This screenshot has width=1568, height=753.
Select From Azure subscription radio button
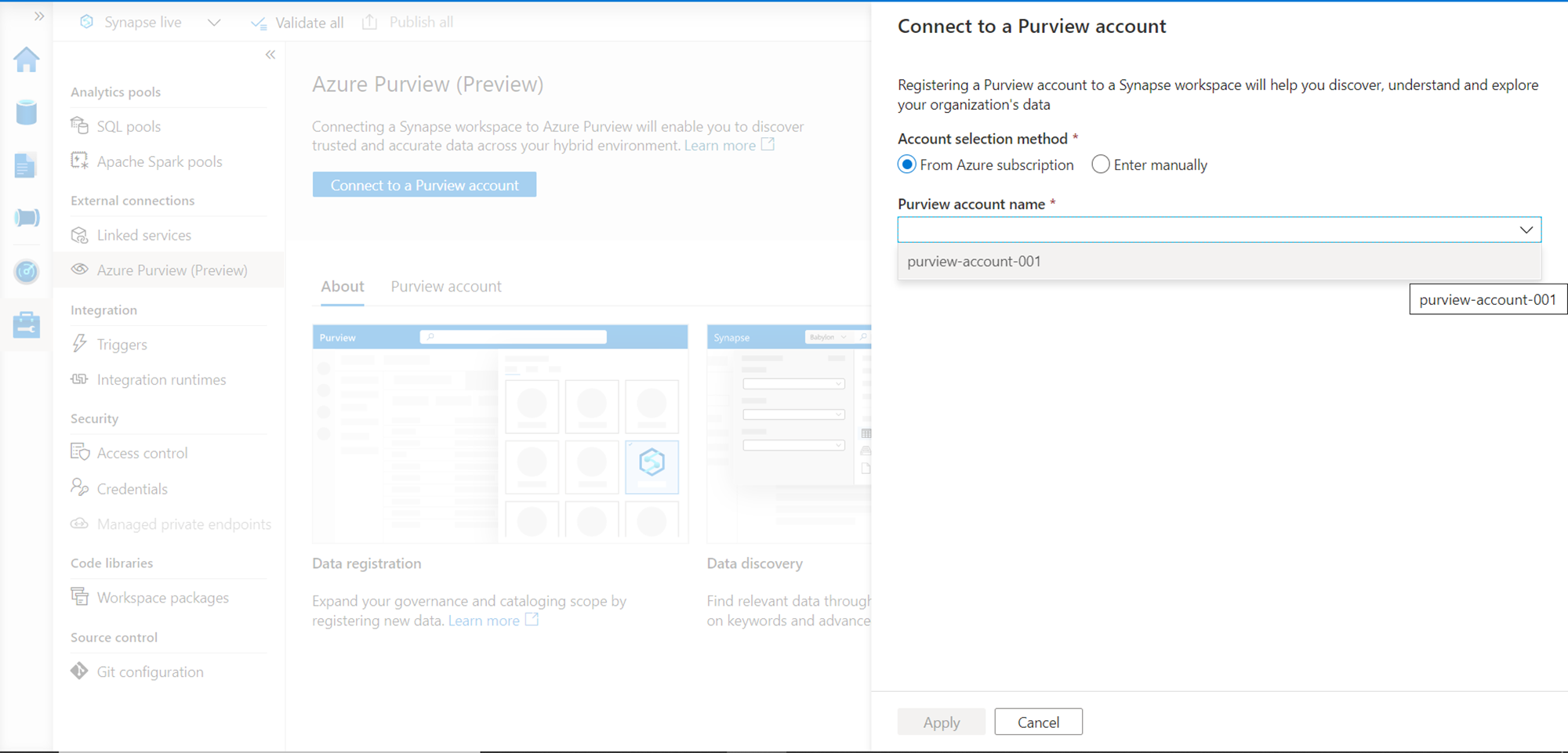click(907, 165)
